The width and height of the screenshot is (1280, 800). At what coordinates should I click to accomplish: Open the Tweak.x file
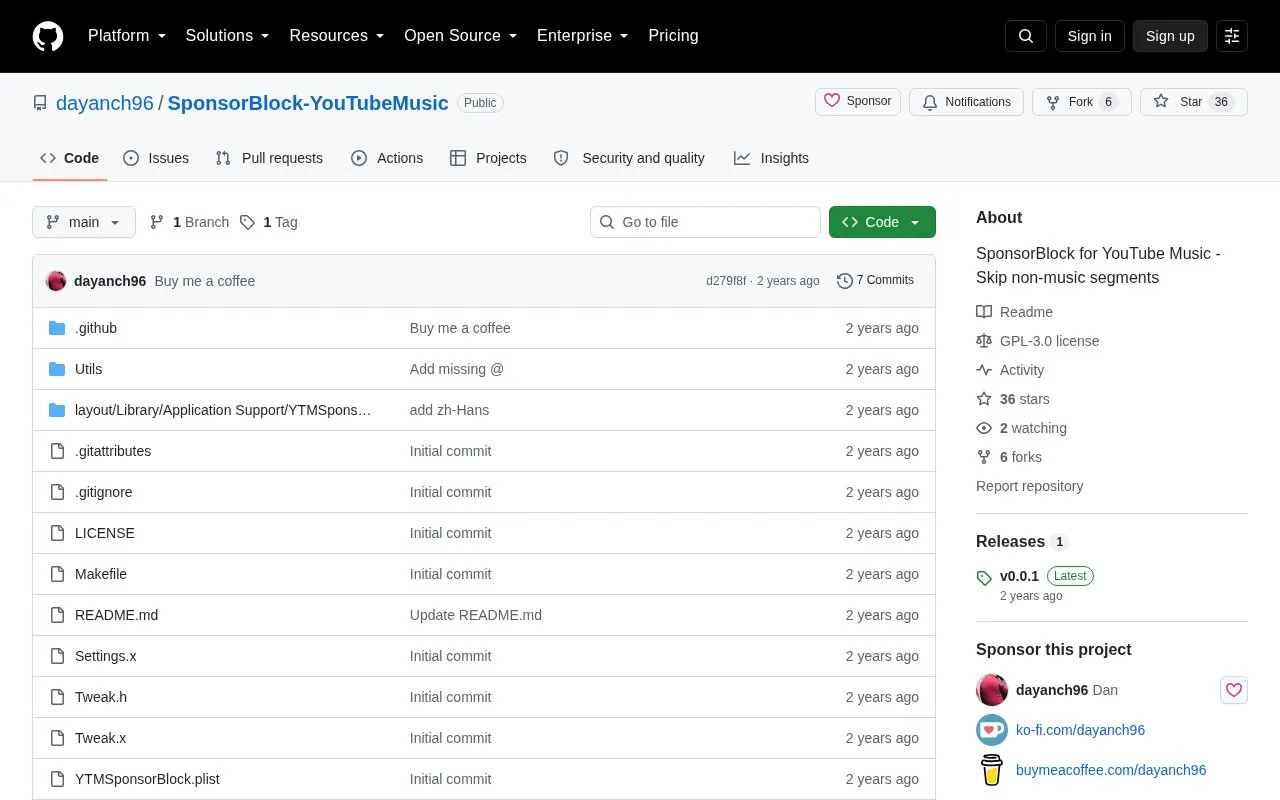click(100, 738)
